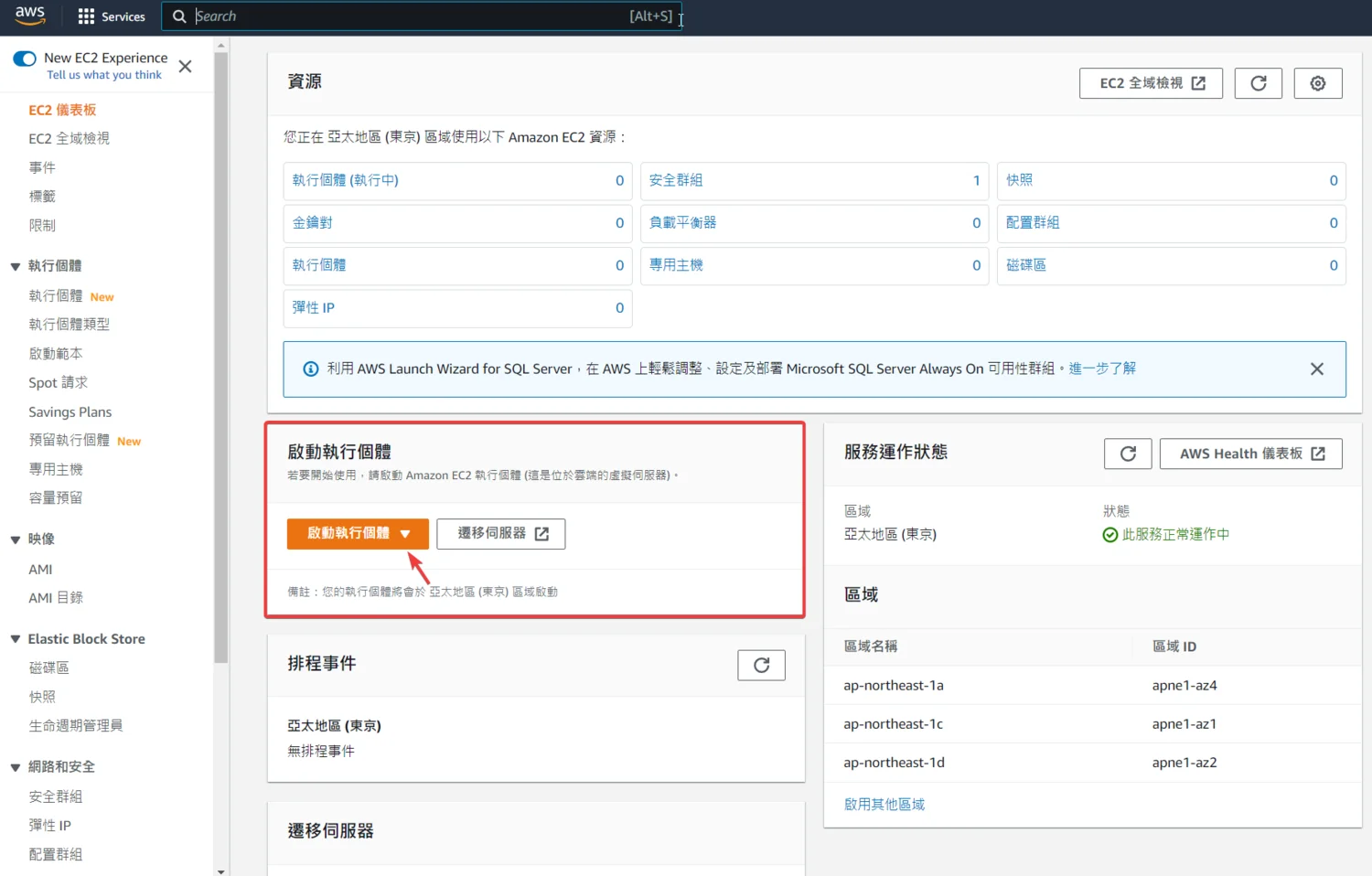This screenshot has height=876, width=1372.
Task: Open 預留執行個體 in the sidebar
Action: coord(70,441)
